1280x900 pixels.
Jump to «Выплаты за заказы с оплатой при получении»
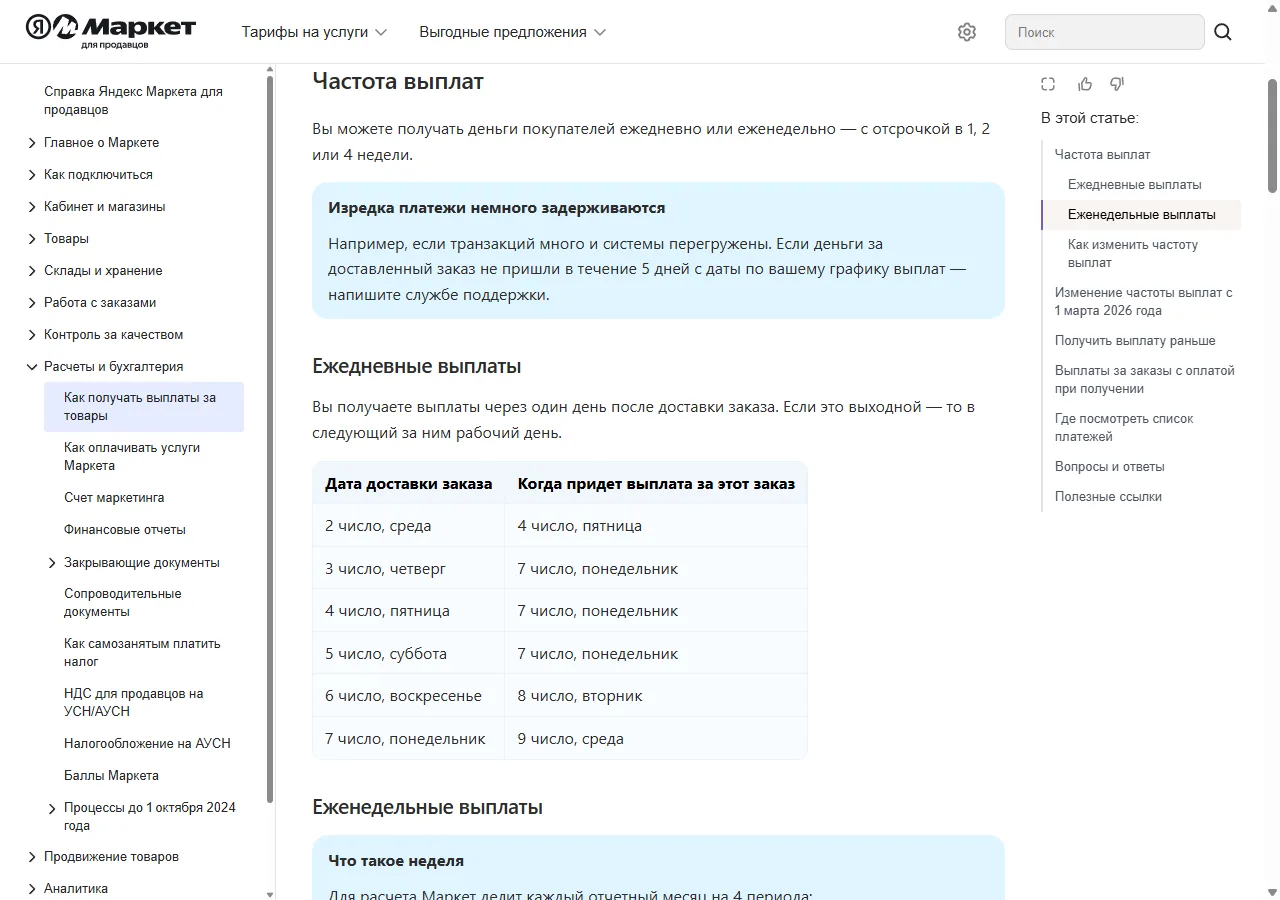(x=1145, y=380)
